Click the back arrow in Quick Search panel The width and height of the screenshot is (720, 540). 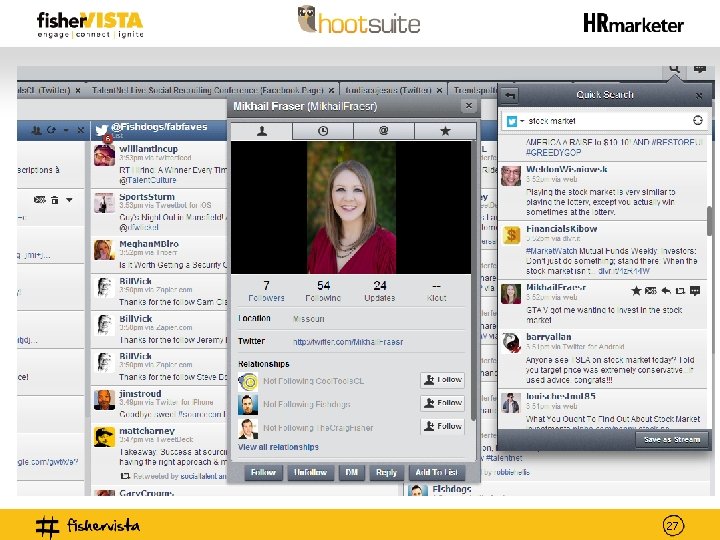click(510, 95)
